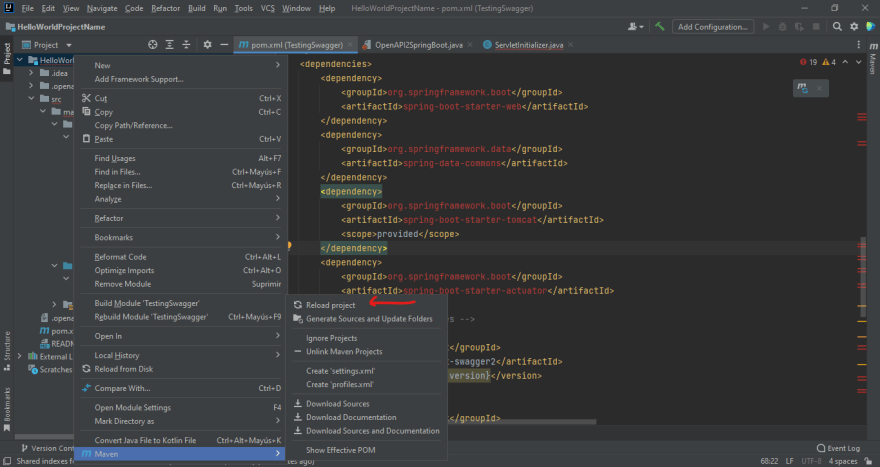
Task: Select Add Framework Support... entry
Action: pyautogui.click(x=183, y=79)
